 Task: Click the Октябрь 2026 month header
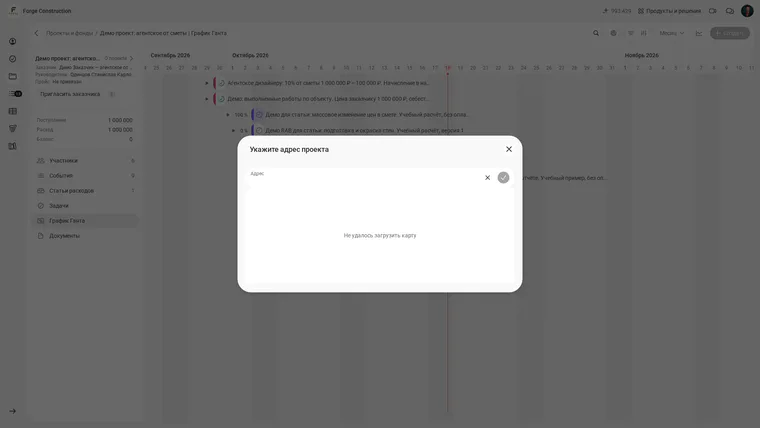click(250, 55)
